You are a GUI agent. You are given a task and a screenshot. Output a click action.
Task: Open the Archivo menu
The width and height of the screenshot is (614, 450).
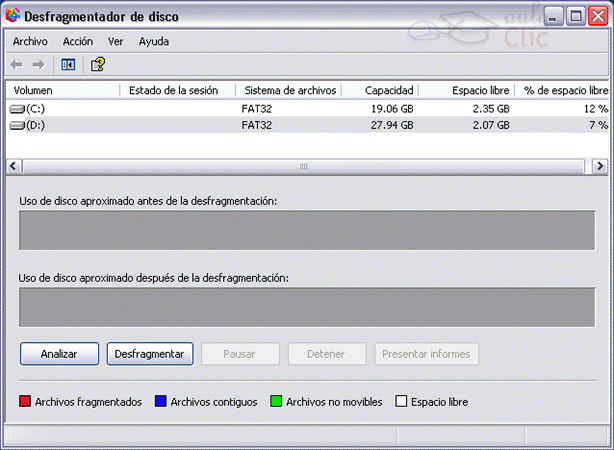pos(30,42)
